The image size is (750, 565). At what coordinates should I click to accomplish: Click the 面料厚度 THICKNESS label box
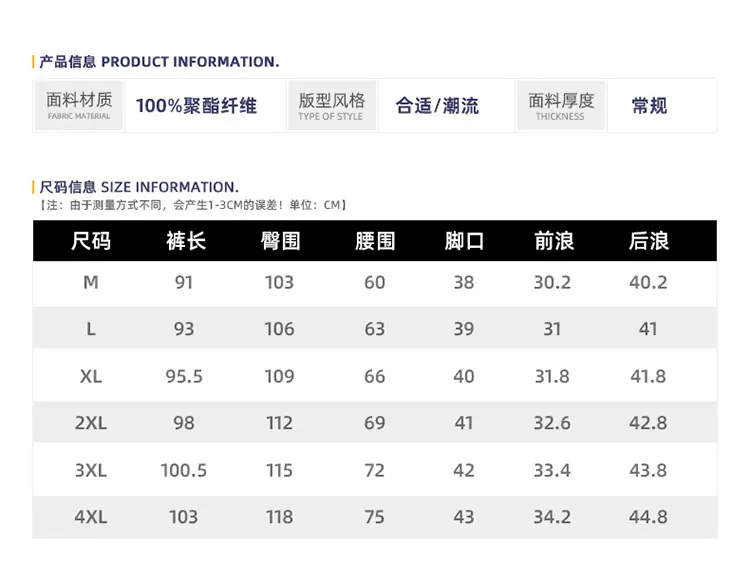[561, 106]
